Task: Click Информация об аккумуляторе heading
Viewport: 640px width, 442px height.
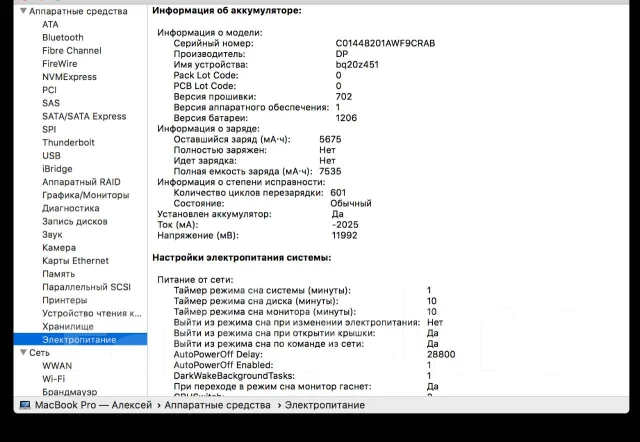Action: [227, 11]
